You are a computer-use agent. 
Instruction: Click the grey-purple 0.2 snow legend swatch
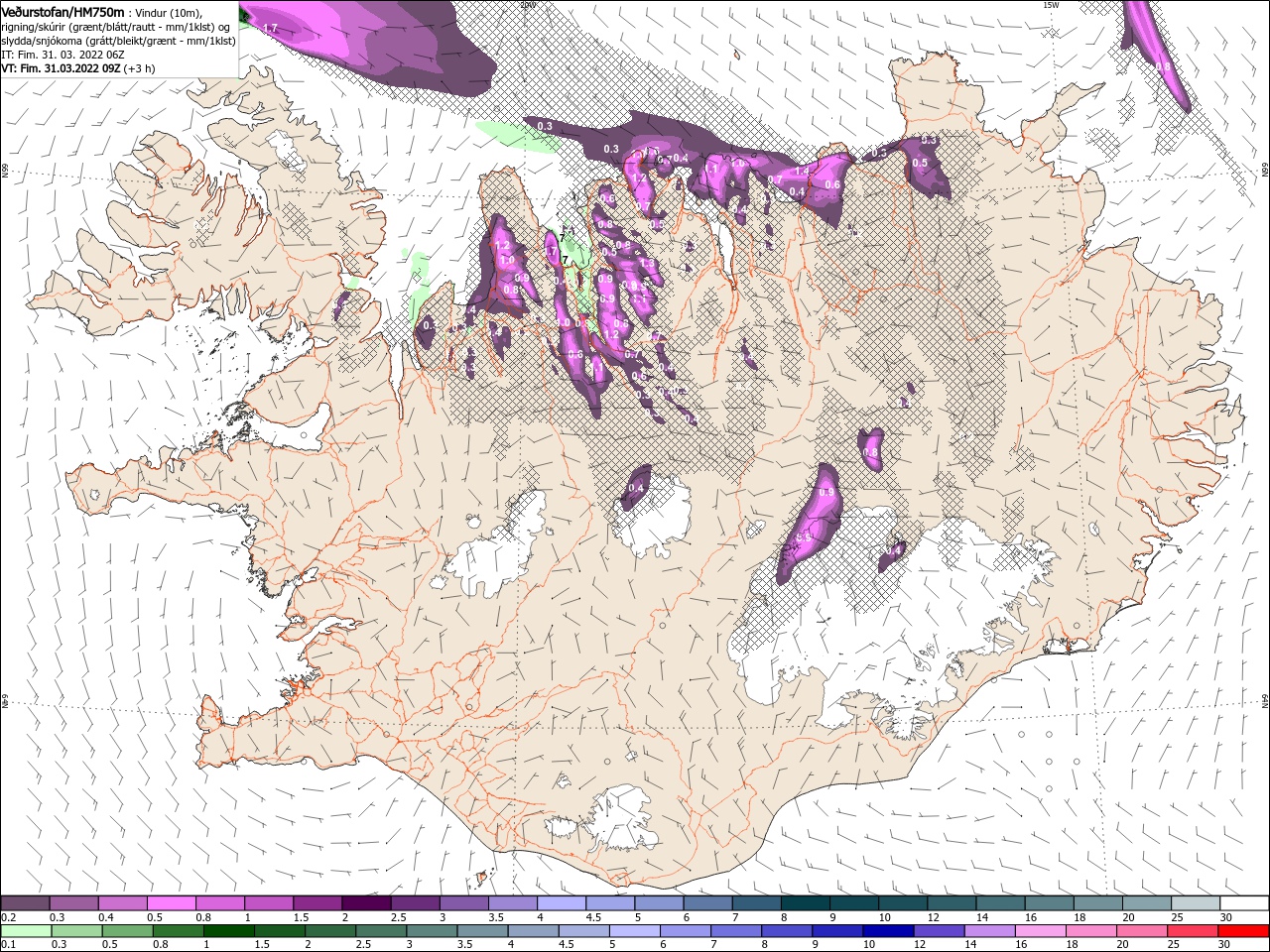point(25,903)
